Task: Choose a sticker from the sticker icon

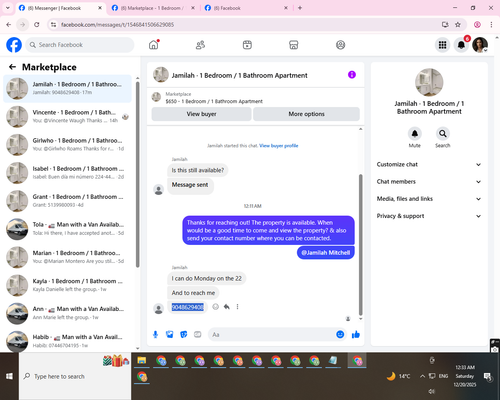Action: point(184,334)
